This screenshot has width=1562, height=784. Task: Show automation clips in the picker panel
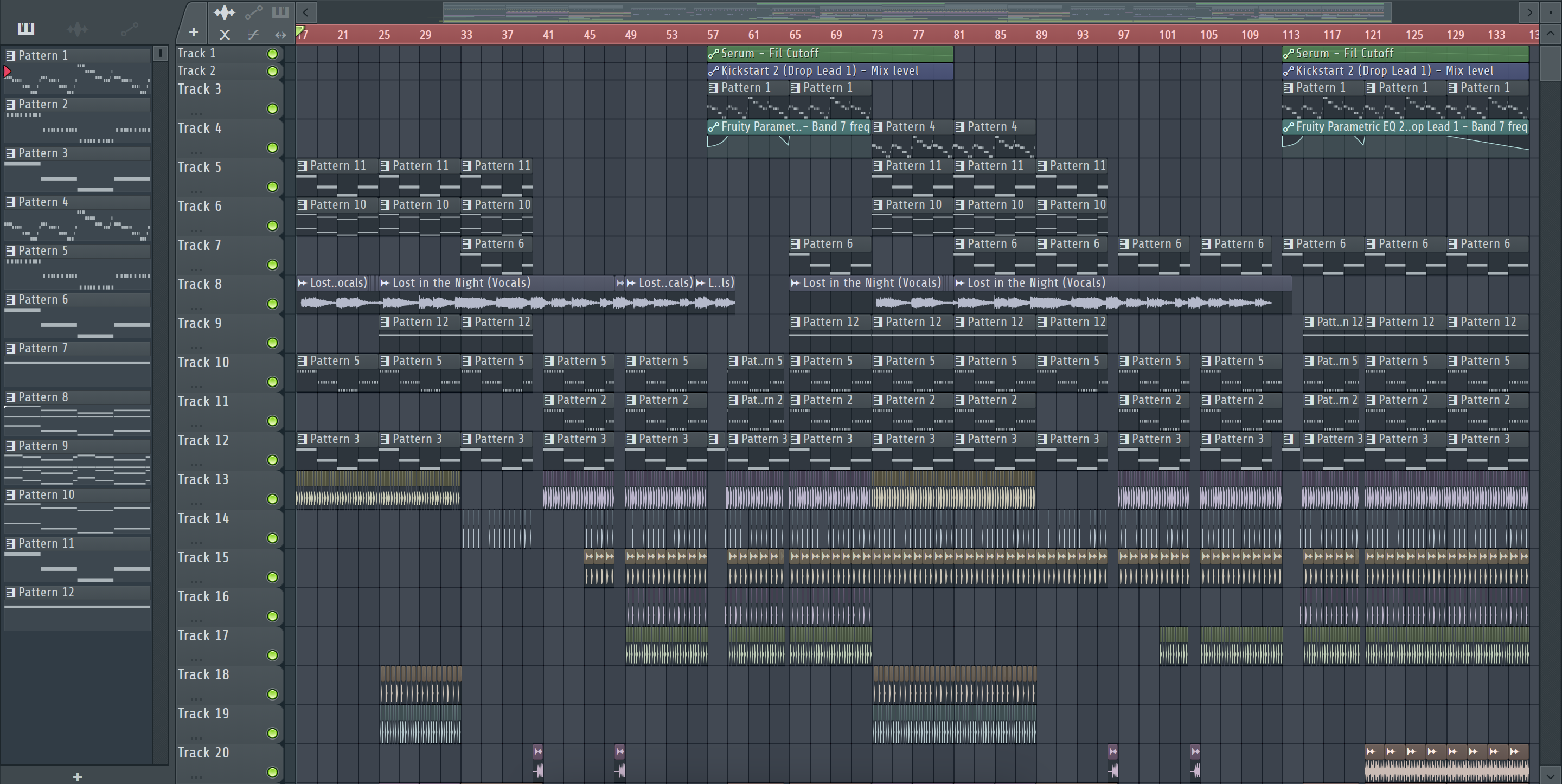129,29
